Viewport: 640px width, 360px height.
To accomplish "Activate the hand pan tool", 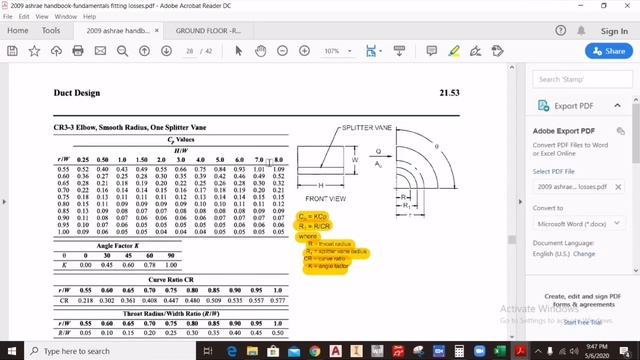I will [x=260, y=51].
